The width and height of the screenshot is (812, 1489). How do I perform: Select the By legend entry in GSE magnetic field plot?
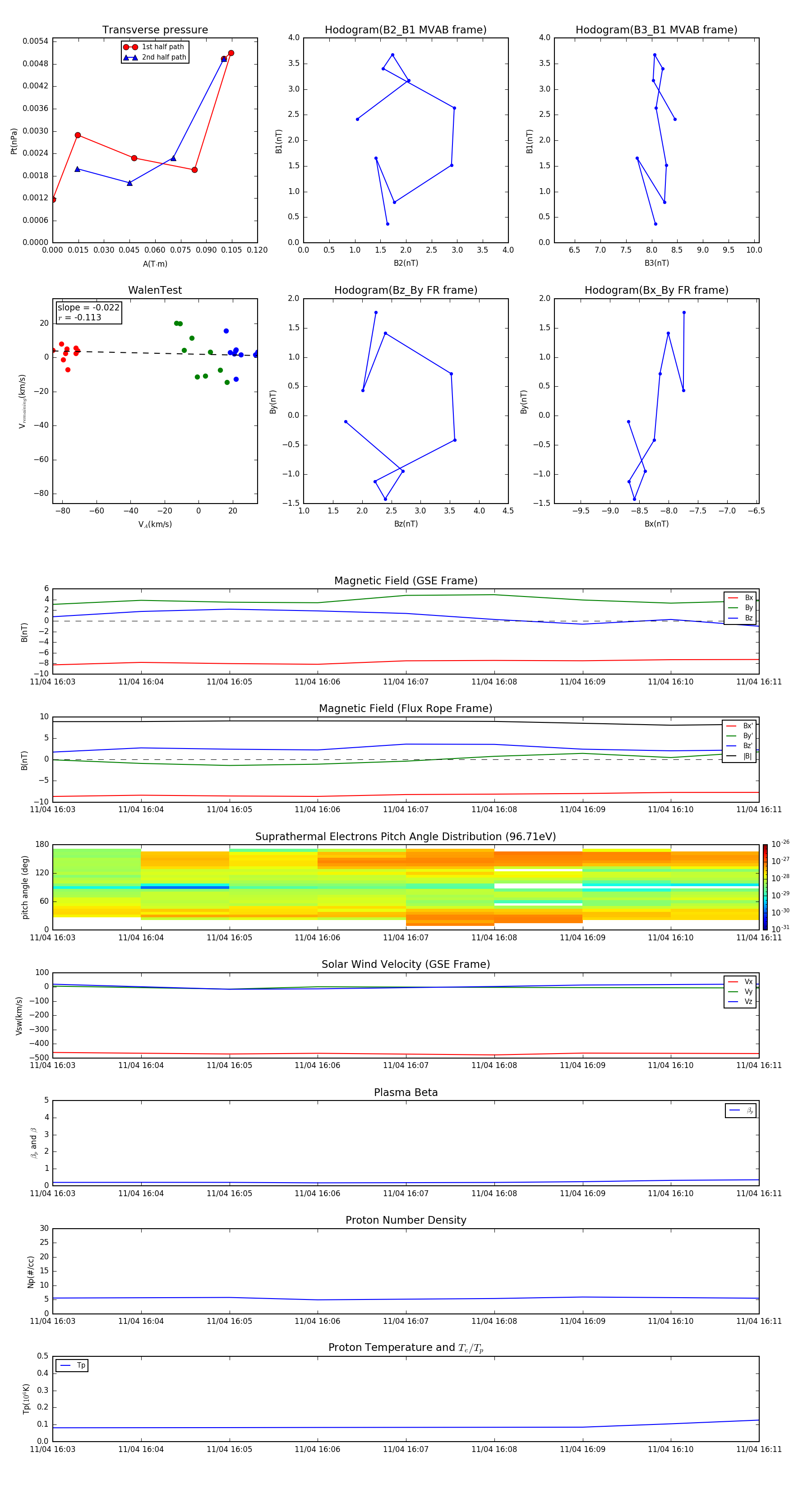[x=740, y=607]
